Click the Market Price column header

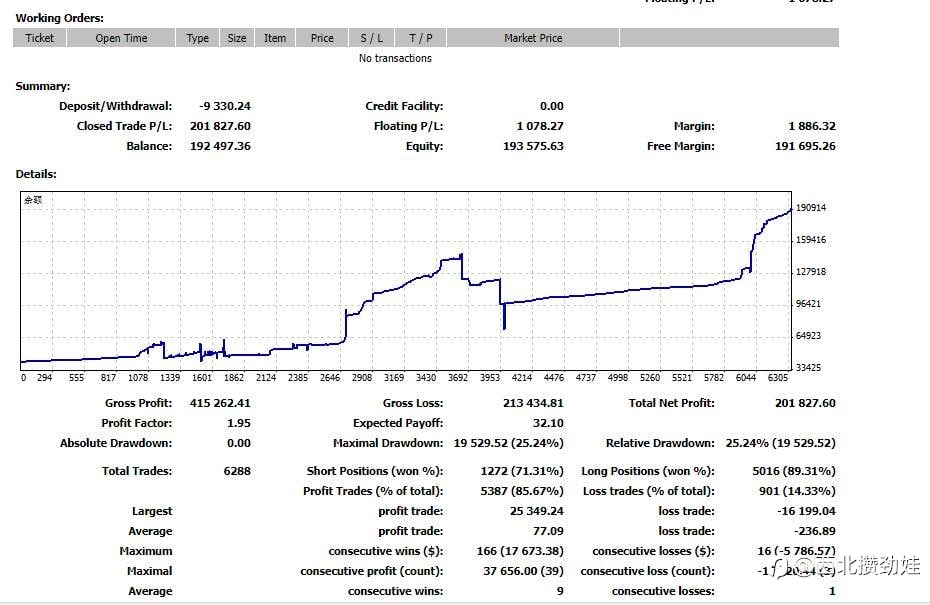tap(533, 38)
